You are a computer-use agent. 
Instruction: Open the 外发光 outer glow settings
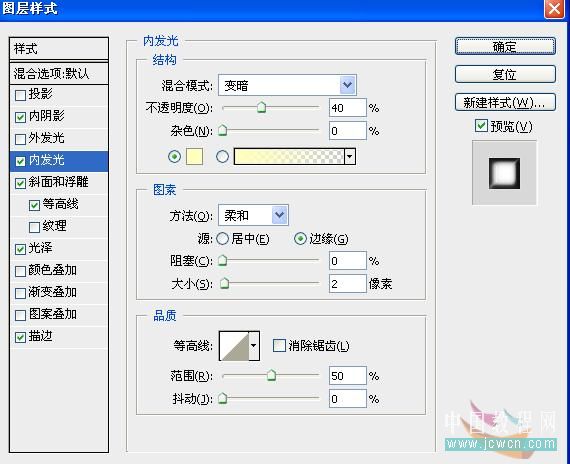[x=46, y=138]
